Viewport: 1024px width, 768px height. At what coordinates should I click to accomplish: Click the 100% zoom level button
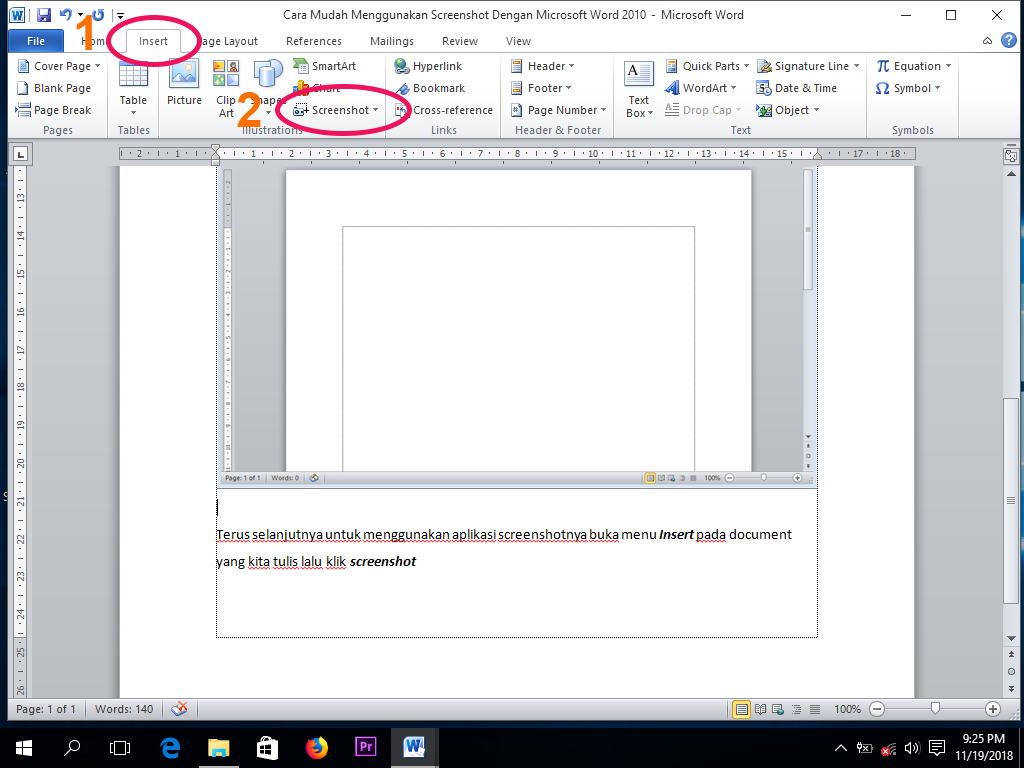tap(847, 709)
